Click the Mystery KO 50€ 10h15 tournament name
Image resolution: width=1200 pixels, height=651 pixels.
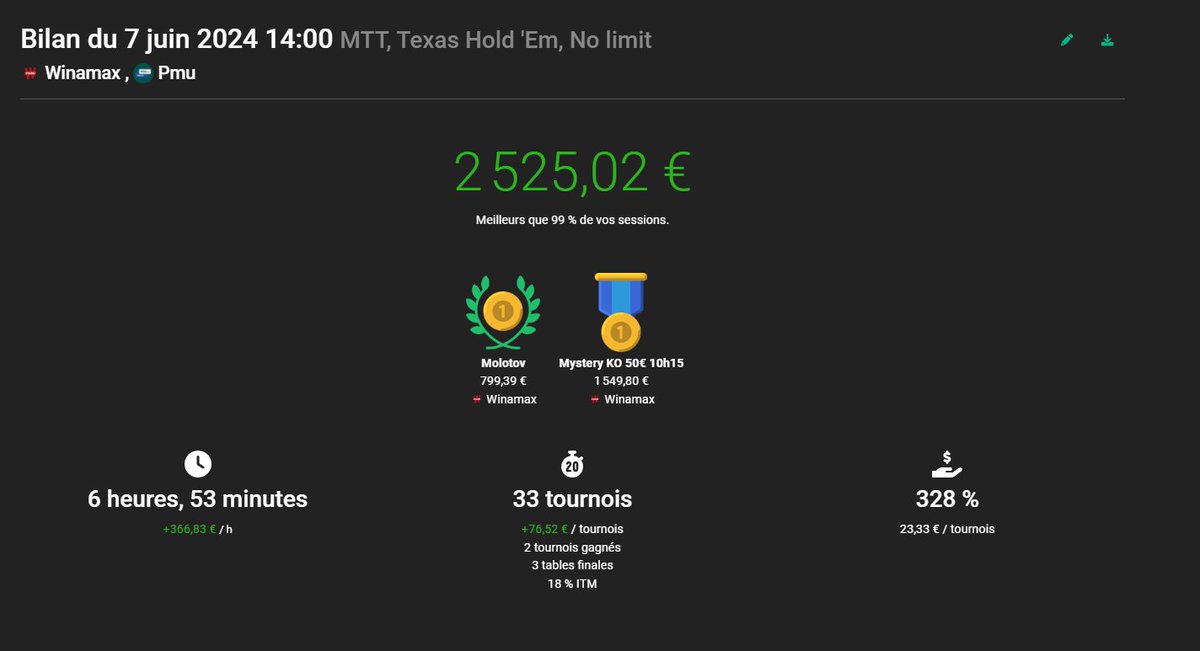[x=621, y=363]
